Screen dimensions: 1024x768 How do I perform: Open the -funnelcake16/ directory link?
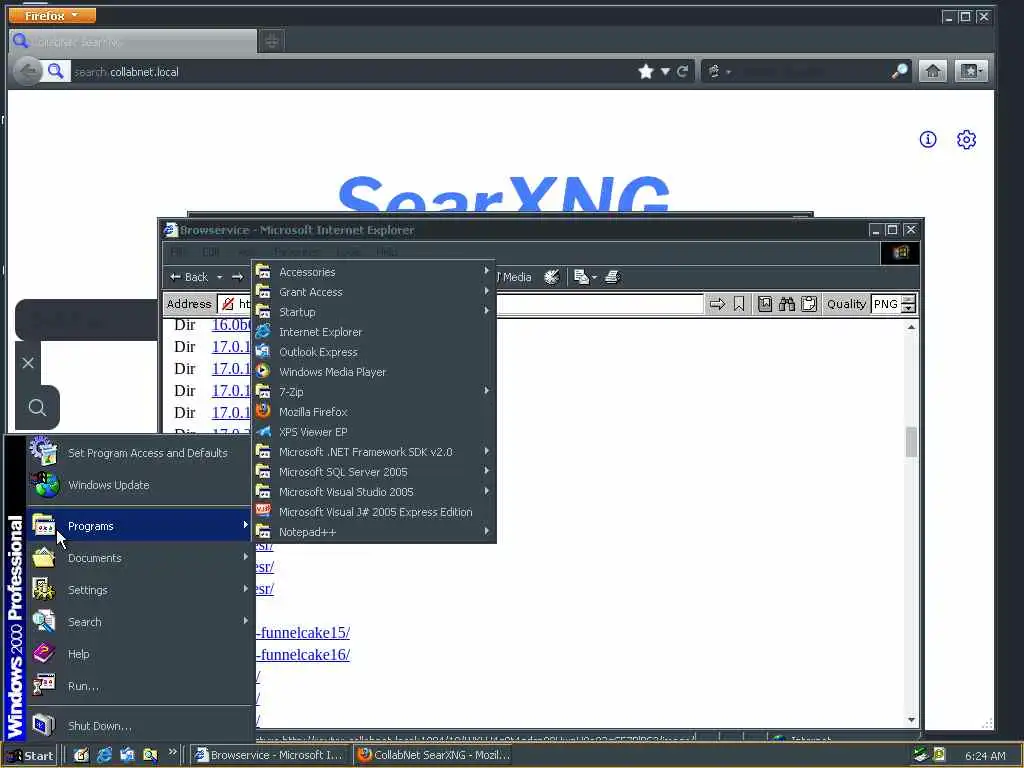302,654
